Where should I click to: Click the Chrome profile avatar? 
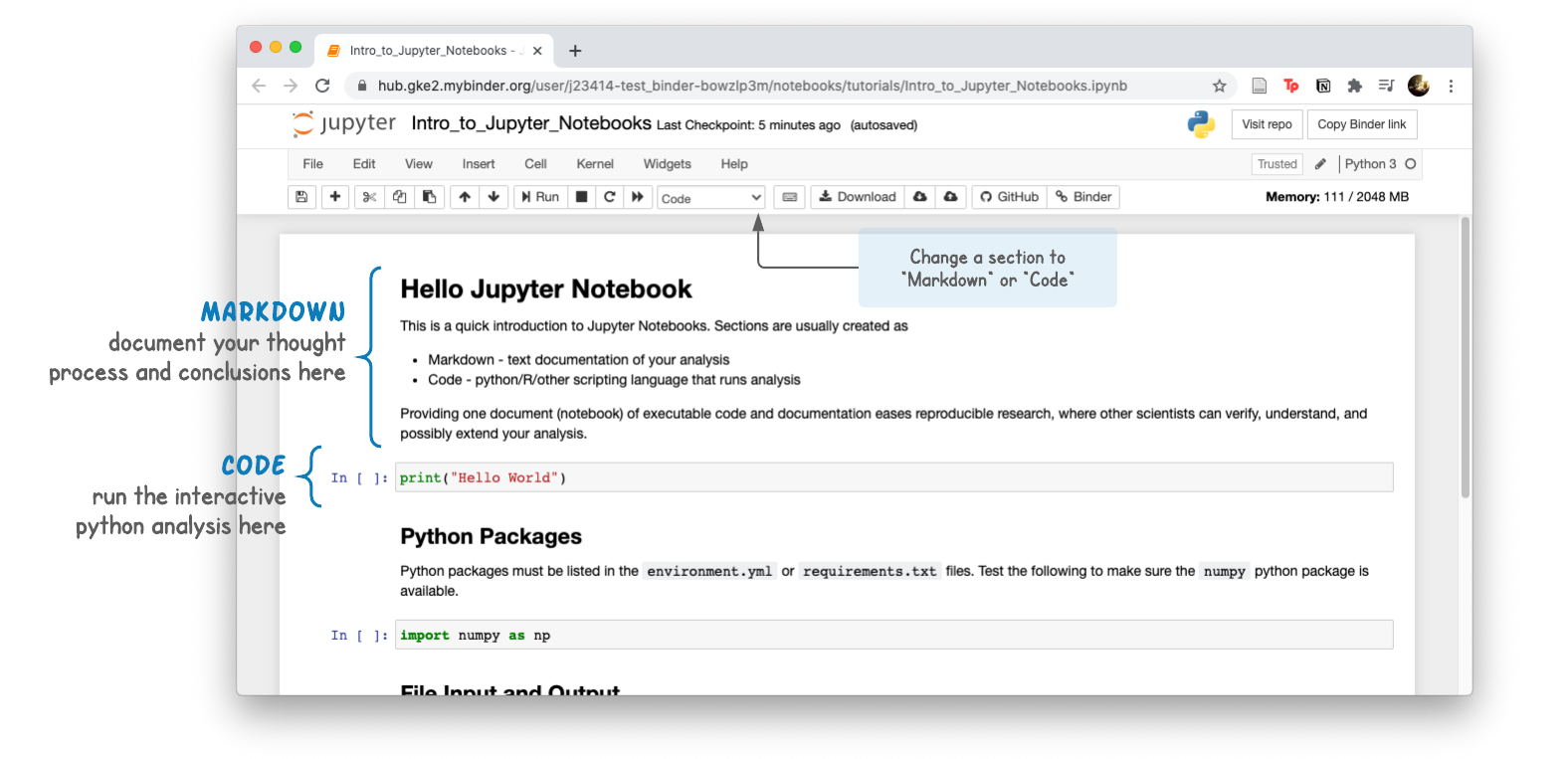(1419, 86)
